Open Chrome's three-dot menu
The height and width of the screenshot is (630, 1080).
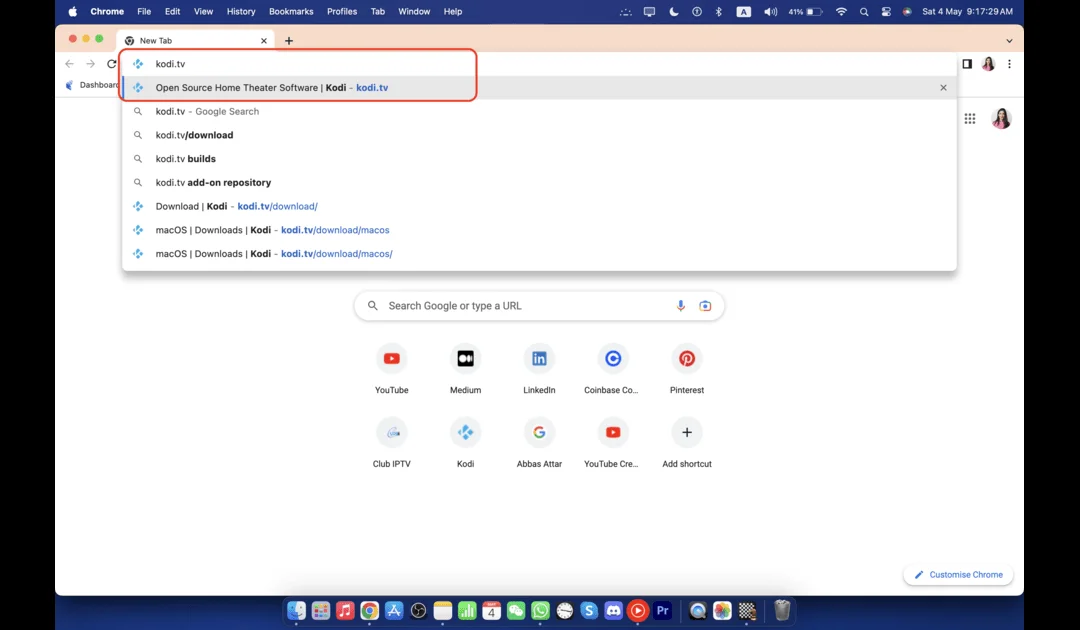pos(1010,63)
